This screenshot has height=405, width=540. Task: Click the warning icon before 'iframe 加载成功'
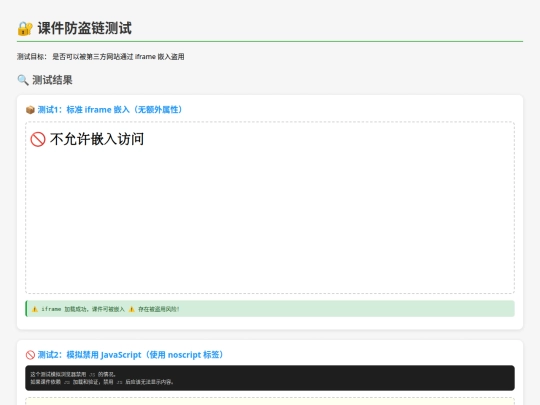(x=35, y=309)
